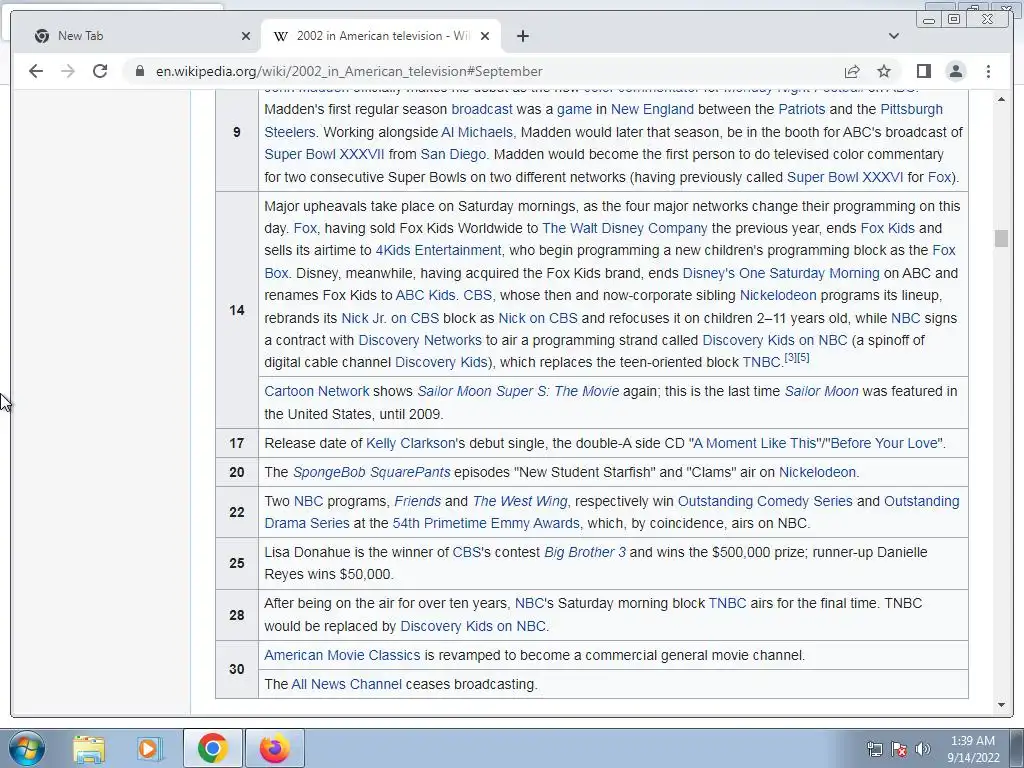Follow the New England link
This screenshot has height=768, width=1024.
pos(652,109)
